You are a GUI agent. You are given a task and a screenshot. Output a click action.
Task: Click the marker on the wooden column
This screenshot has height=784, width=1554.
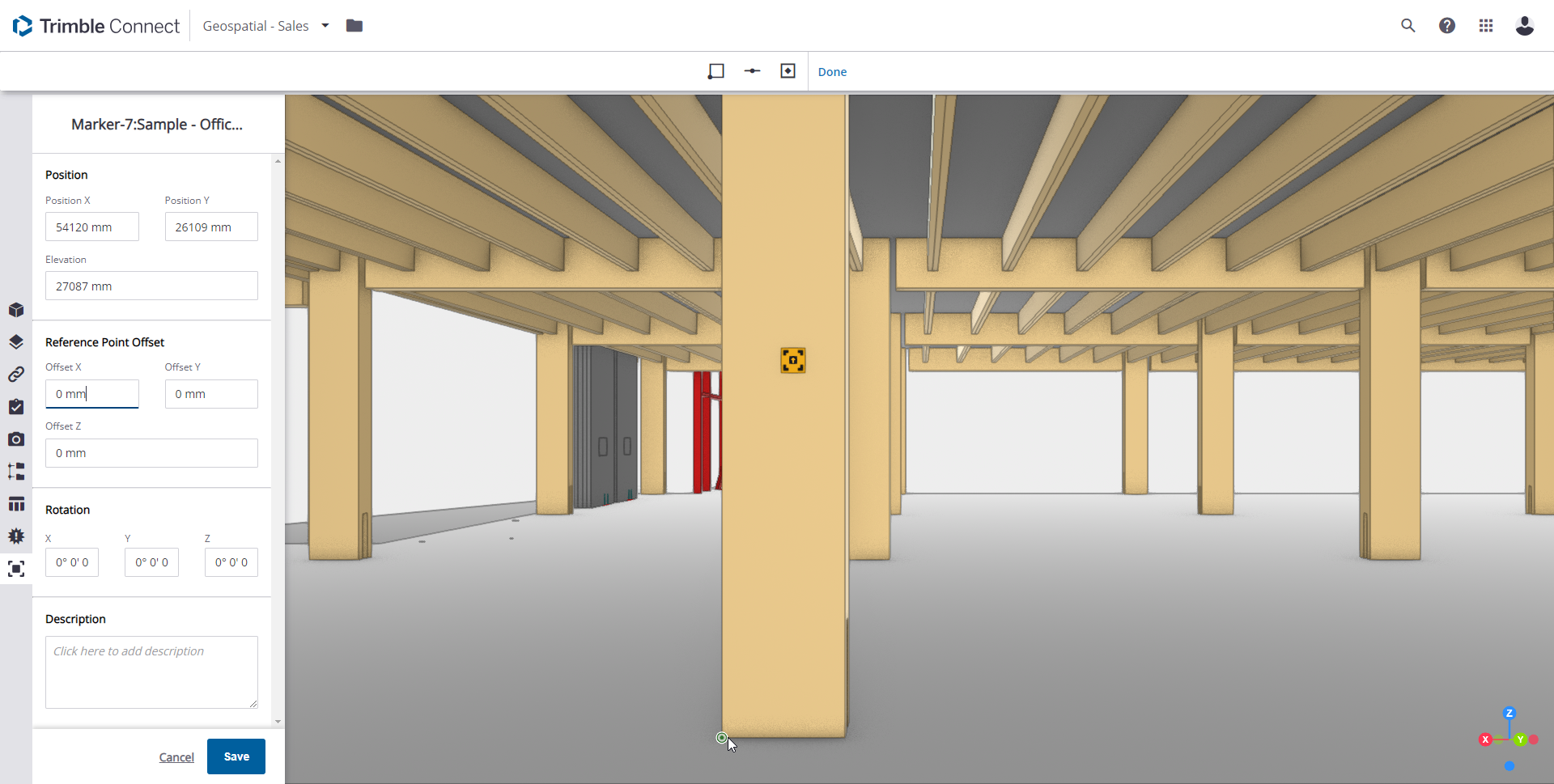pos(792,360)
